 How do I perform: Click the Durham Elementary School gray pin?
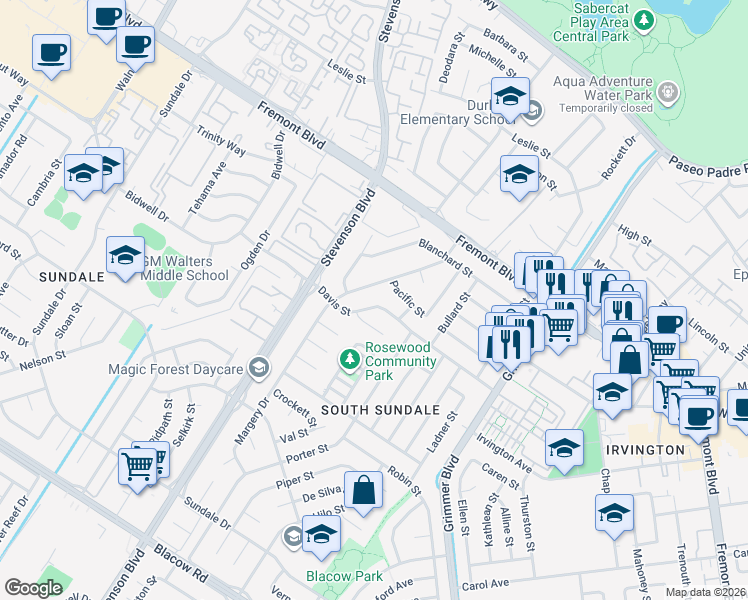tap(534, 112)
